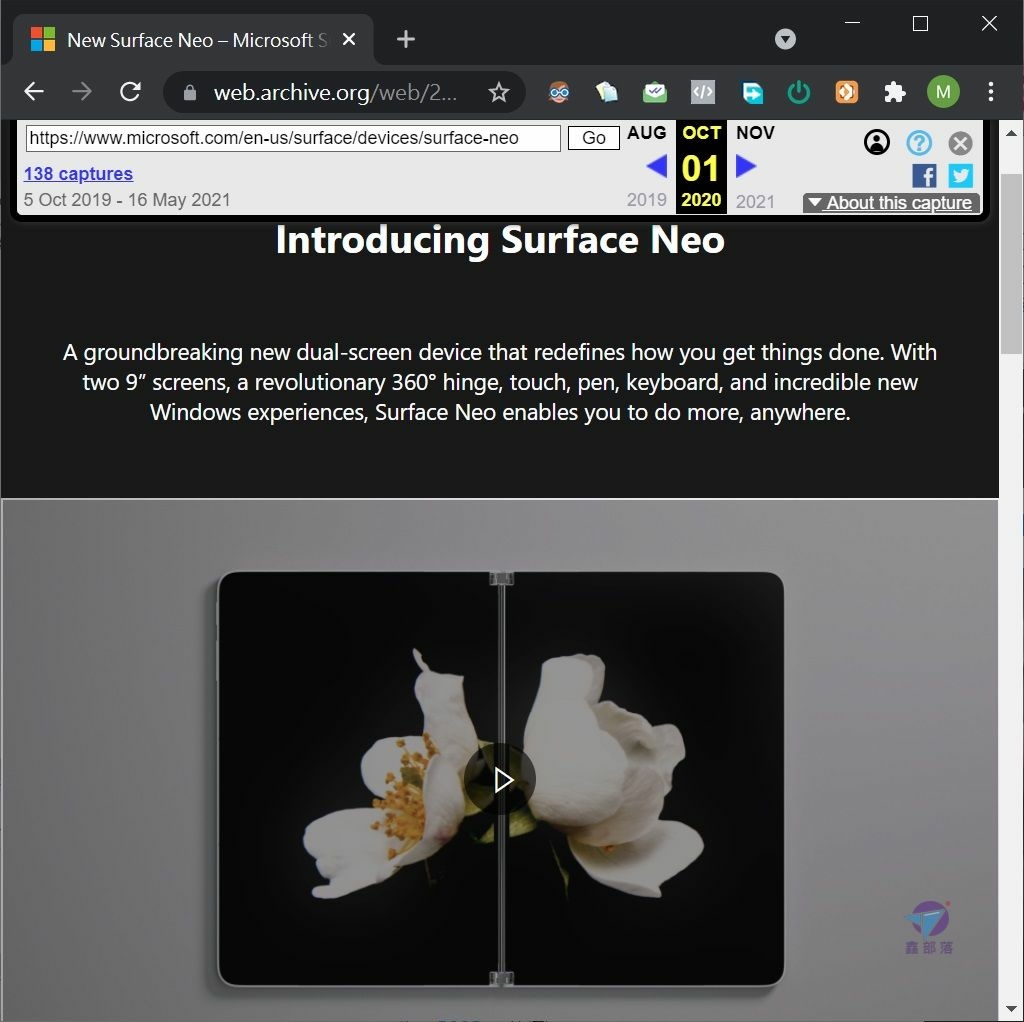Close the Wayback Machine toolbar

[960, 143]
